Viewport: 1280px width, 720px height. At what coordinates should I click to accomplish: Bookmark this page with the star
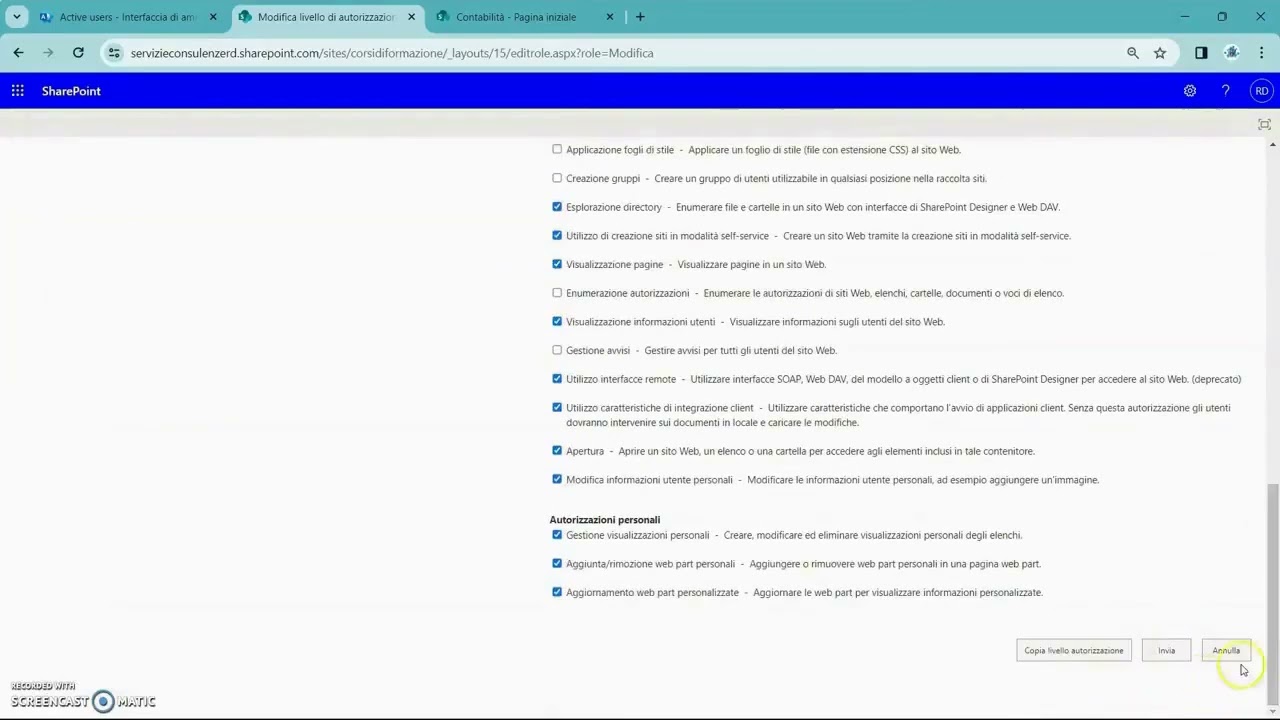click(1160, 53)
